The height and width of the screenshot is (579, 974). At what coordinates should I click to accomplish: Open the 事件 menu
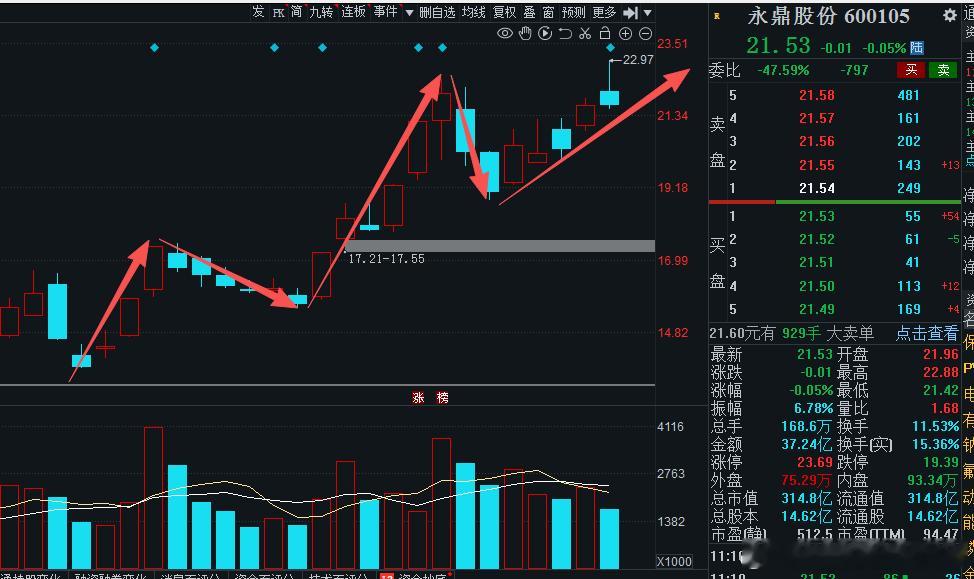386,12
